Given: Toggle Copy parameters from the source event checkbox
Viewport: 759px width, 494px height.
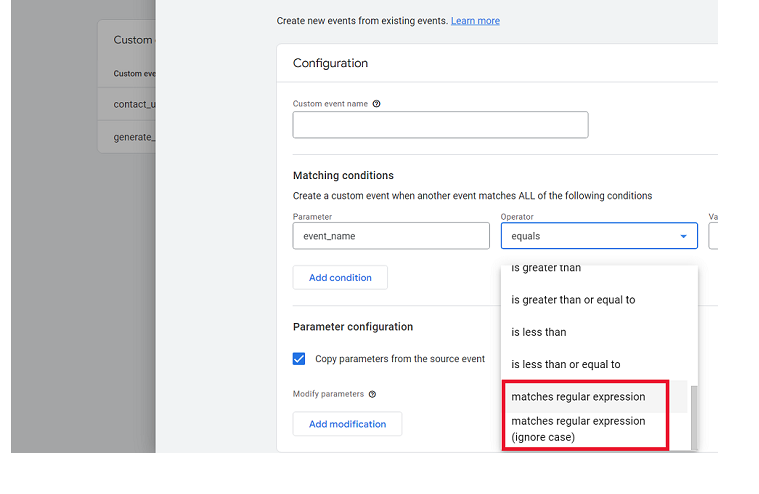Looking at the screenshot, I should (299, 359).
